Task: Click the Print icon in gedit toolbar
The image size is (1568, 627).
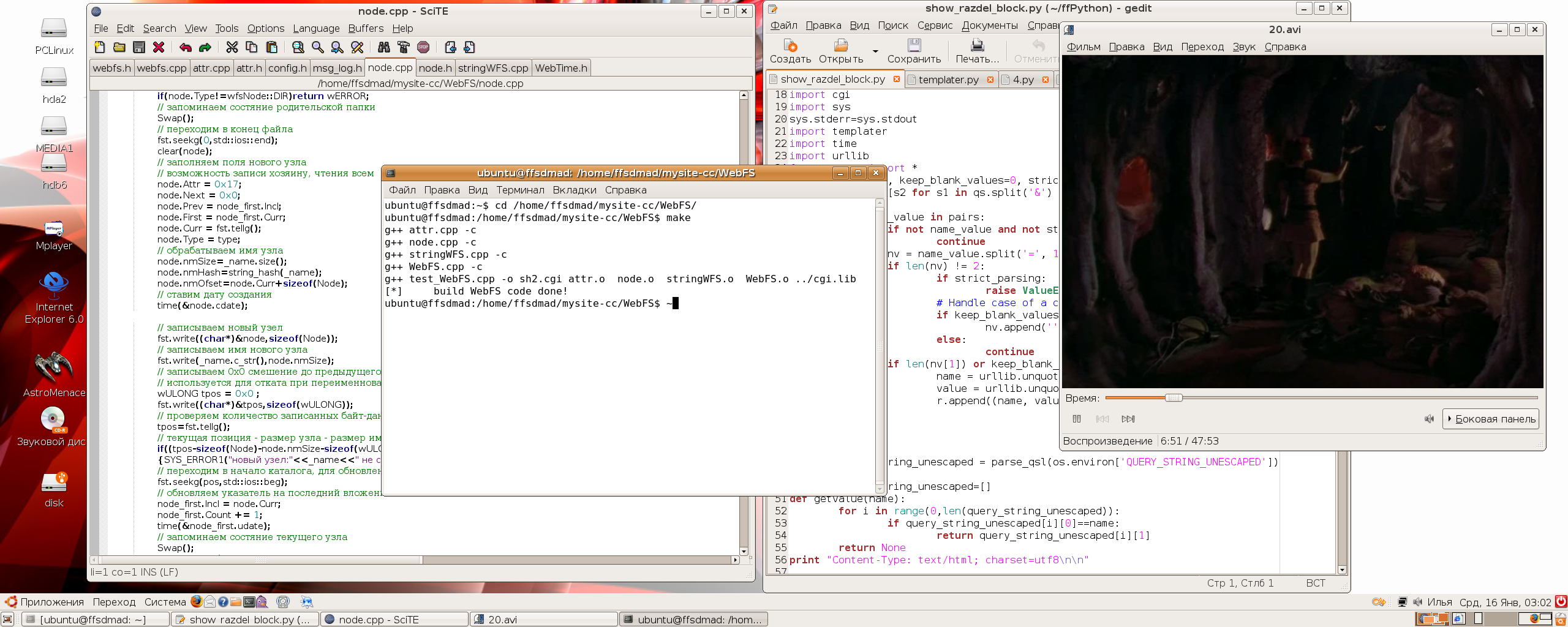Action: 977,50
